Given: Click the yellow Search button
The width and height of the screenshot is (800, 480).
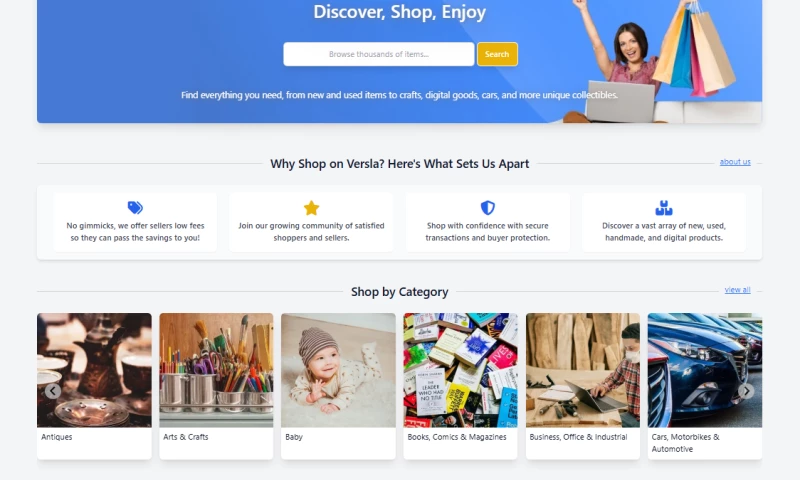Looking at the screenshot, I should [x=497, y=54].
